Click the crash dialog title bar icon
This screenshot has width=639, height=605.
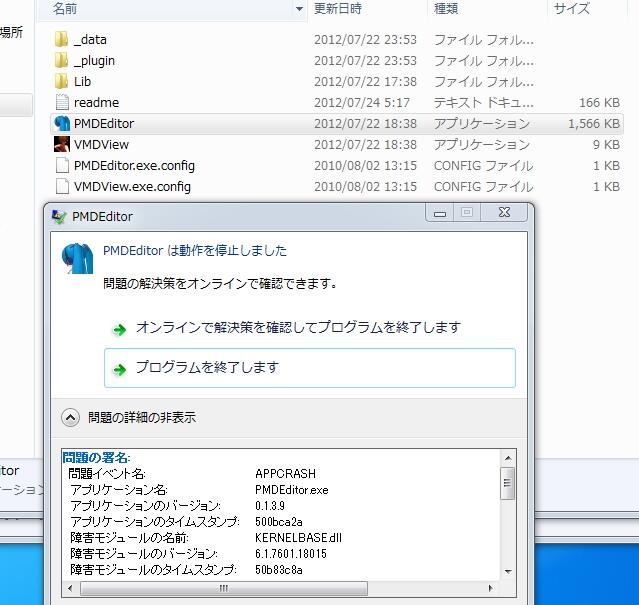click(x=59, y=216)
